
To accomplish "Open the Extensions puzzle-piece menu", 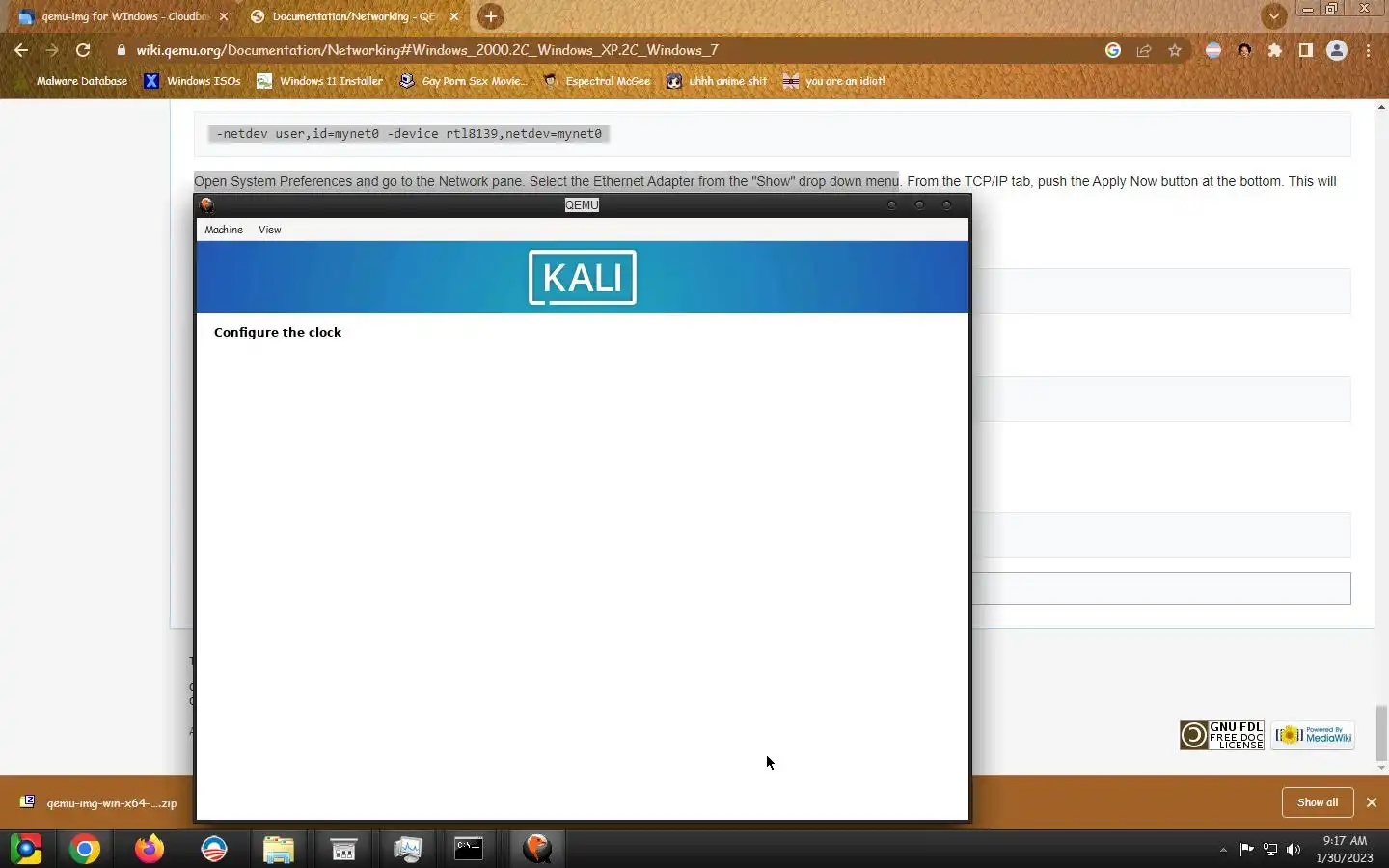I will tap(1275, 50).
